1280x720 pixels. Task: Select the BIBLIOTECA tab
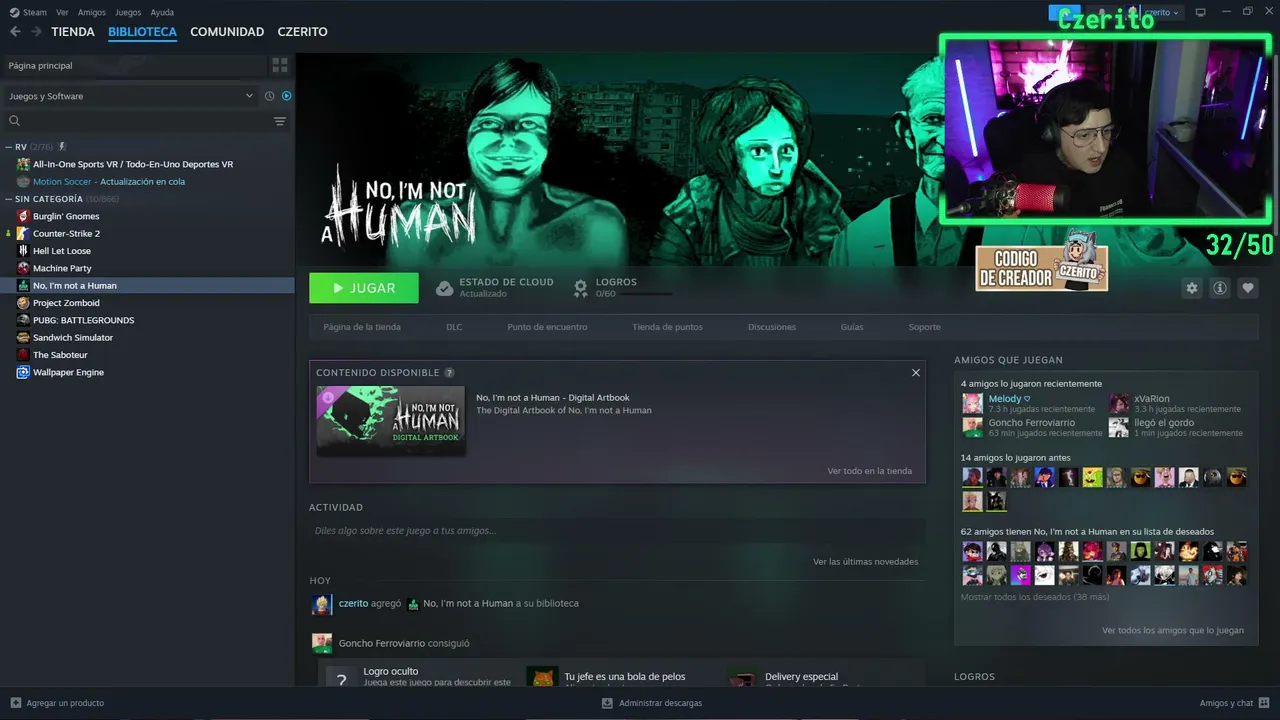click(142, 32)
